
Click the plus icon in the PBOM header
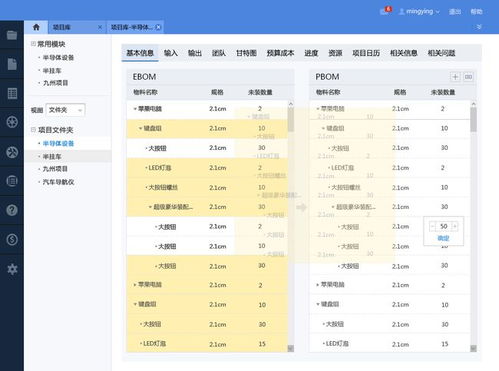[455, 77]
